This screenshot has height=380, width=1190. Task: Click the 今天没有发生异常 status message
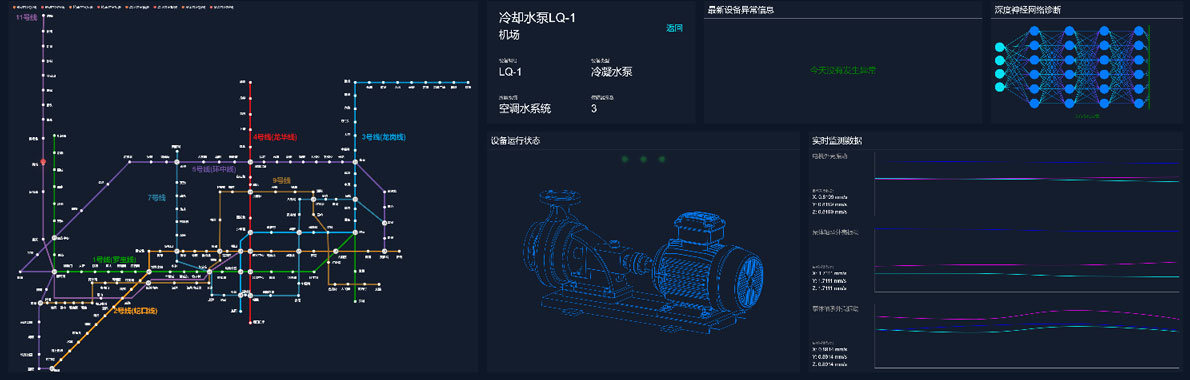pos(843,71)
